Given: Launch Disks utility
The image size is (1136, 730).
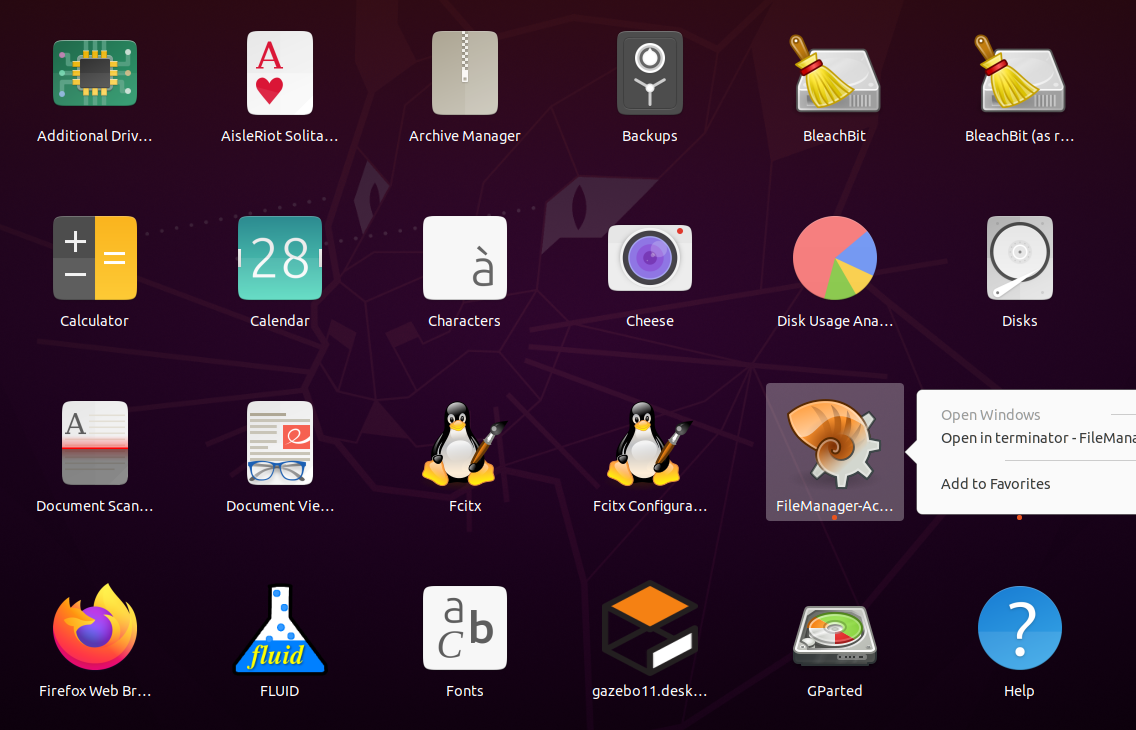Looking at the screenshot, I should coord(1019,258).
